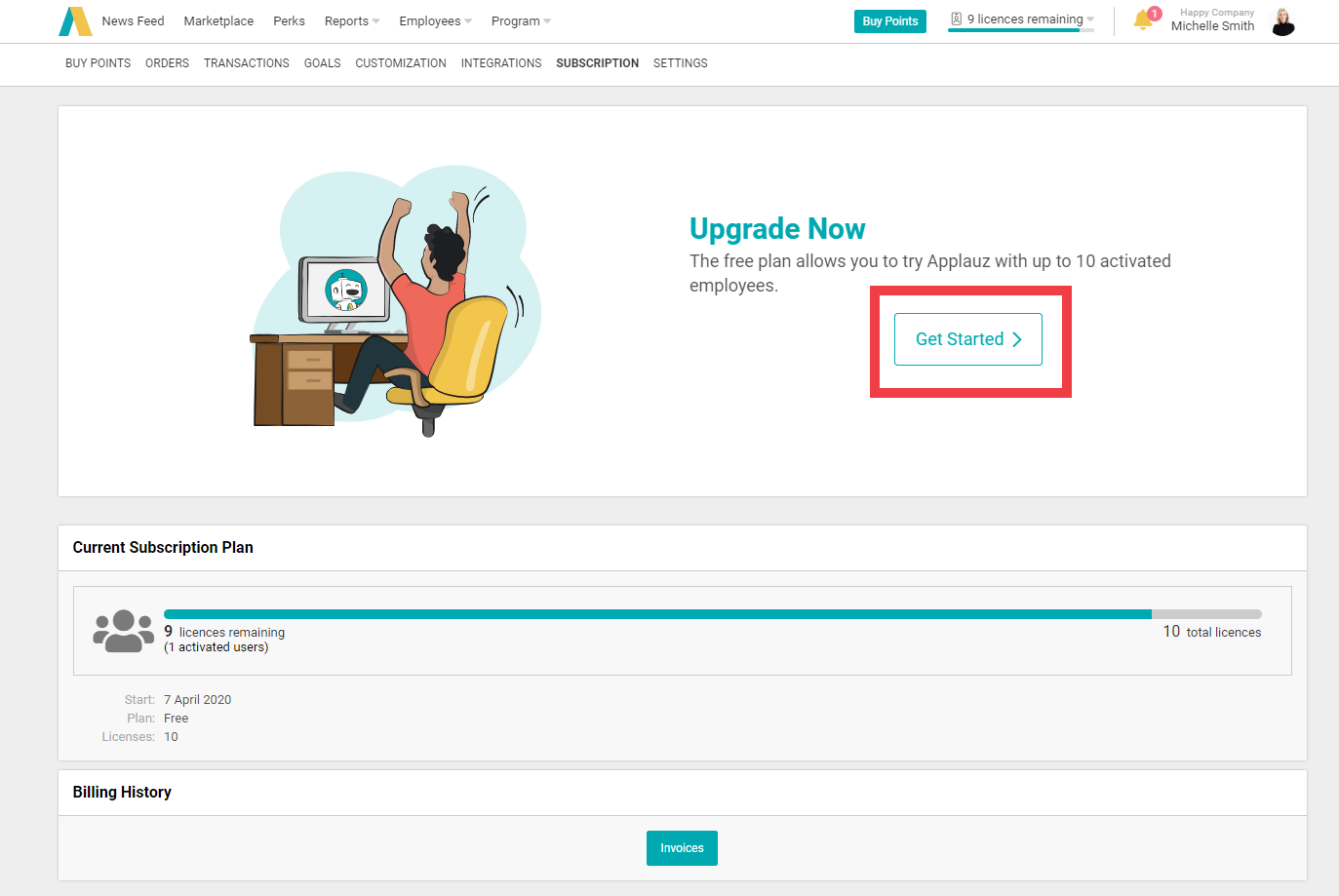Click the chevron arrow on Get Started

click(x=1017, y=339)
